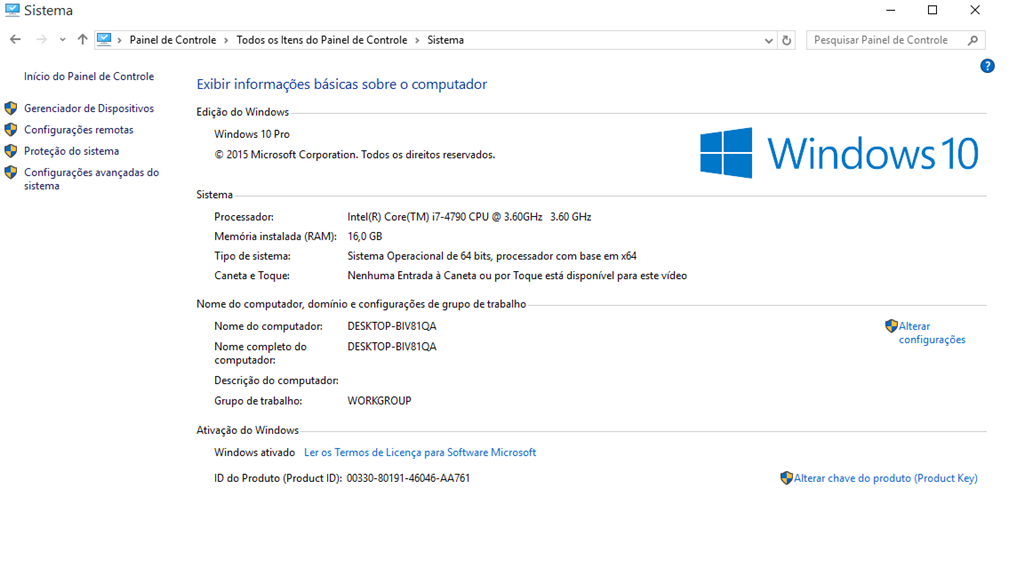Select processor value Intel Core i7-4790

coord(469,217)
